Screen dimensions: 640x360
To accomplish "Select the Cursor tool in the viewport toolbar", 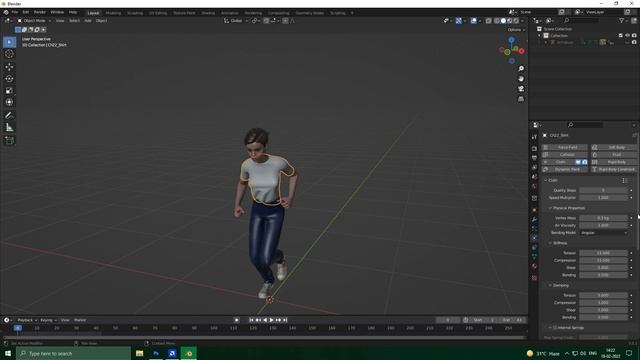I will 9,54.
